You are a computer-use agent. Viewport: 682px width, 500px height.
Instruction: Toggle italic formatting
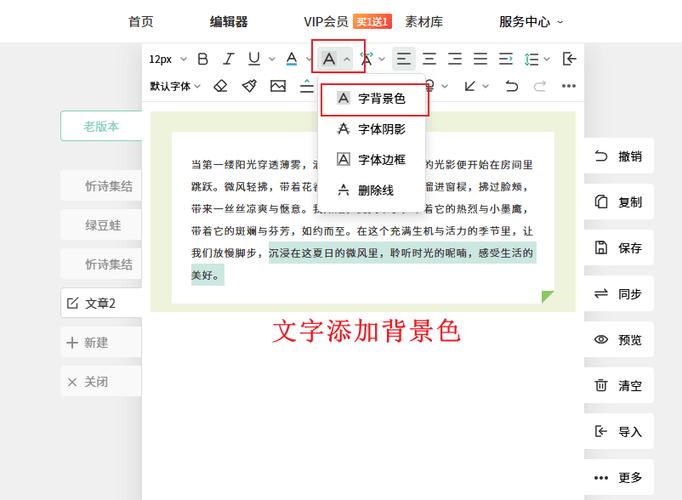coord(228,59)
